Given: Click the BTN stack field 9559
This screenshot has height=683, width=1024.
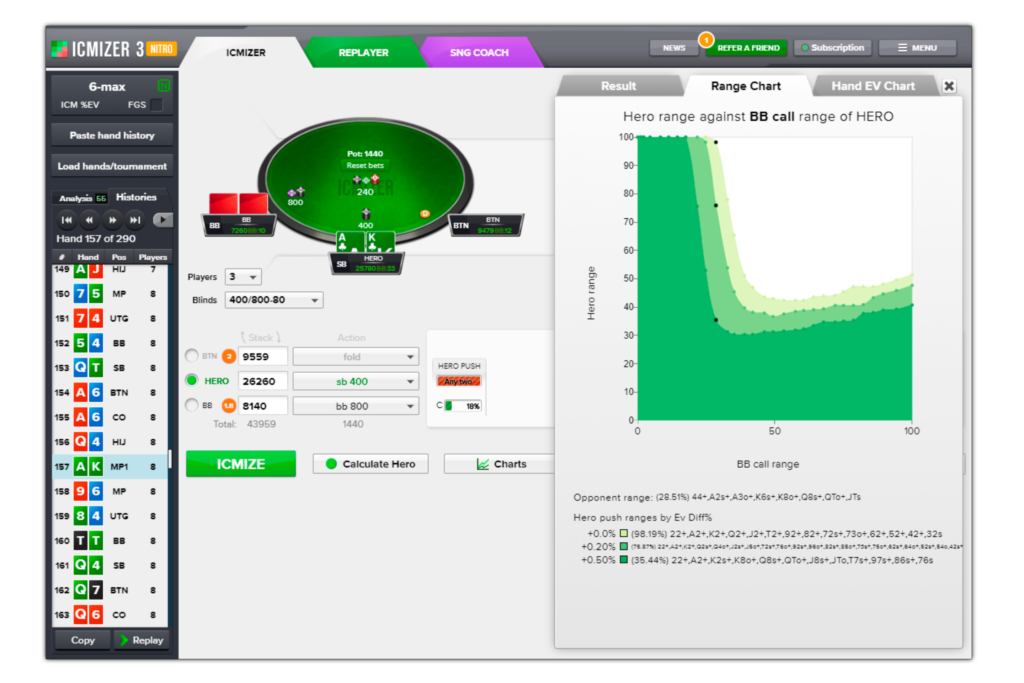Looking at the screenshot, I should (x=263, y=357).
